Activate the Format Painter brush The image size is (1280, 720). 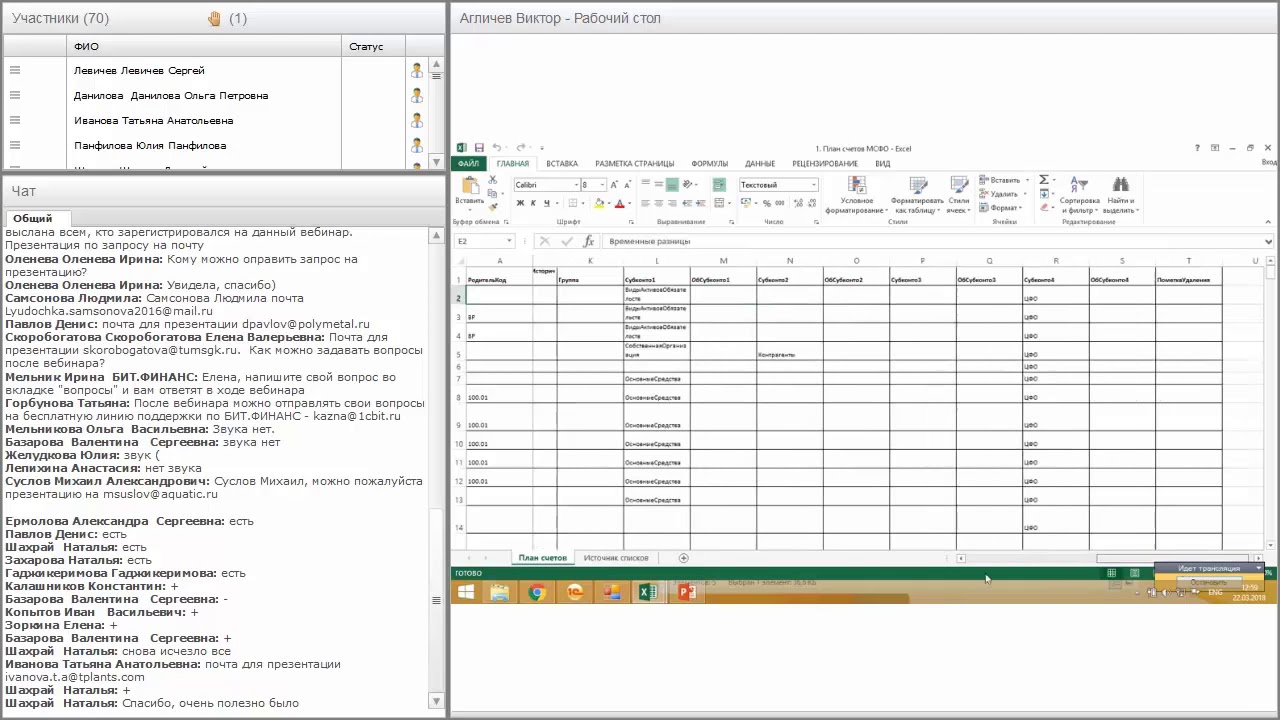pos(492,206)
